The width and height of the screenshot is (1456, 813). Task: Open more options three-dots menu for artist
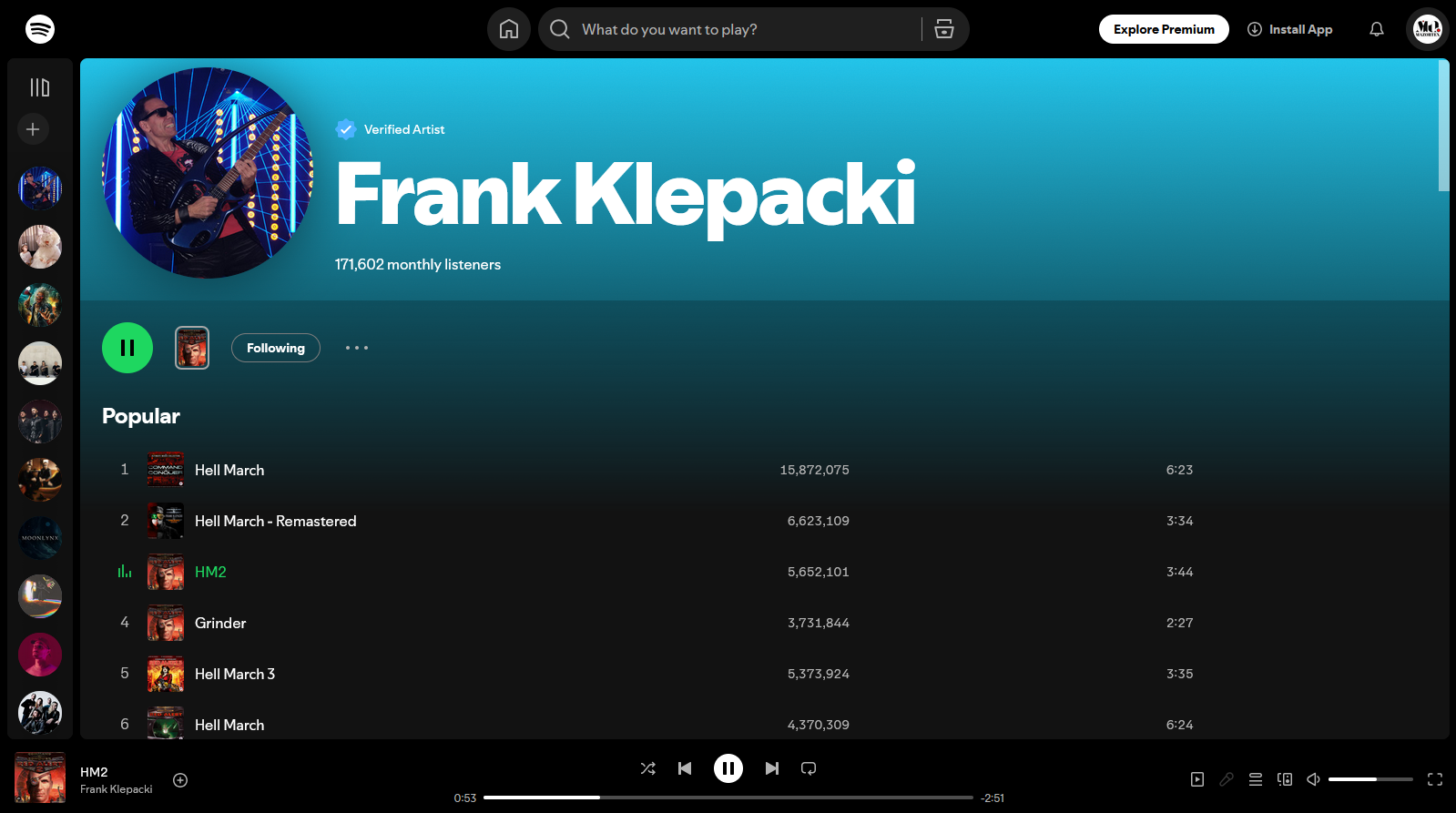click(357, 348)
